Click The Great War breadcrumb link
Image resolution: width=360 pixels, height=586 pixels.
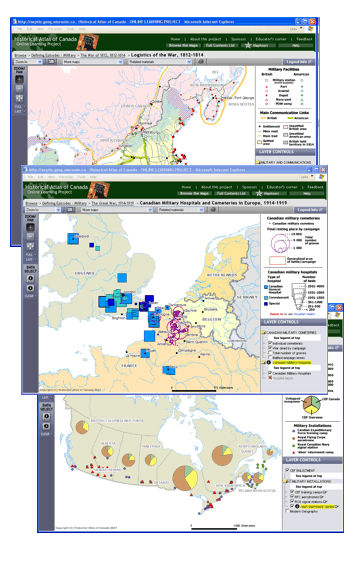113,203
